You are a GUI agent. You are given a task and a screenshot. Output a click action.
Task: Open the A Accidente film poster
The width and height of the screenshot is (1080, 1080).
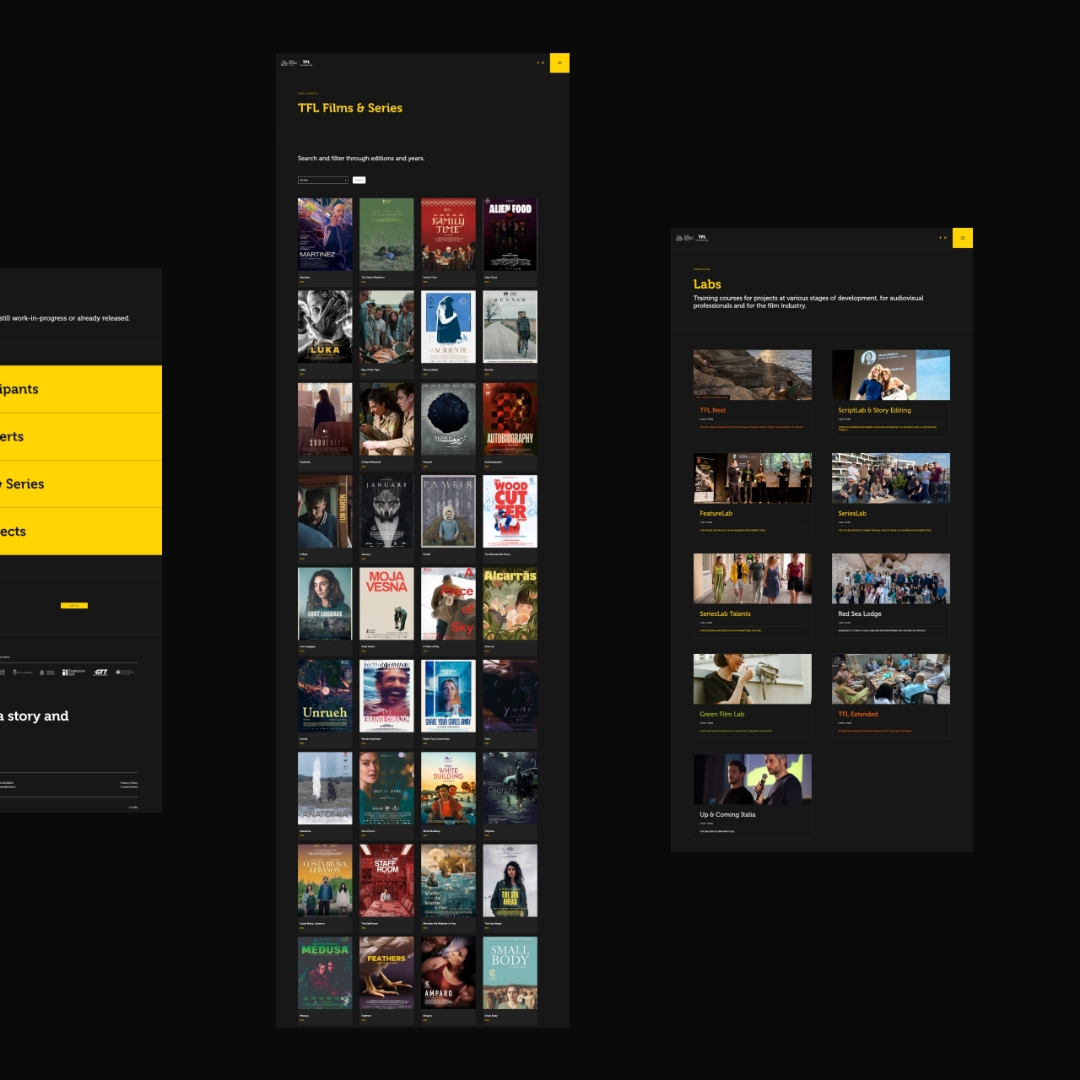(448, 326)
